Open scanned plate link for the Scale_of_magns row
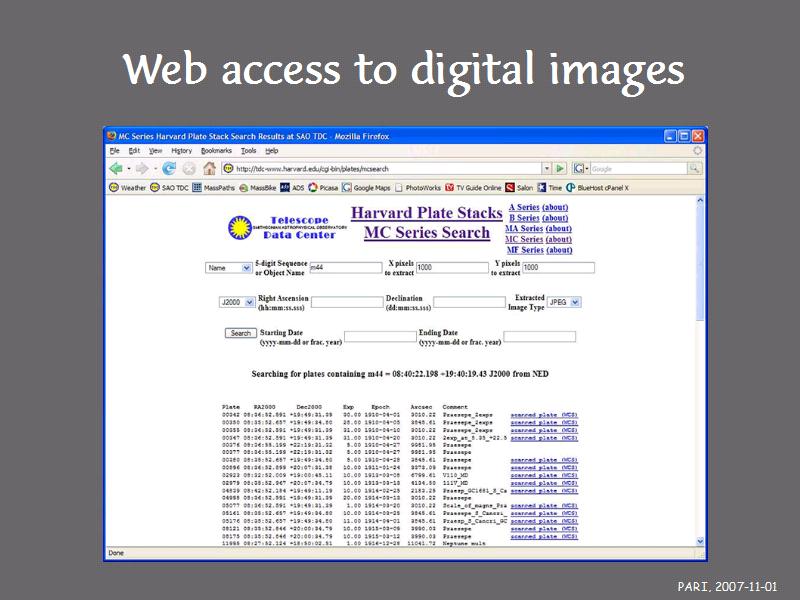 [x=544, y=506]
